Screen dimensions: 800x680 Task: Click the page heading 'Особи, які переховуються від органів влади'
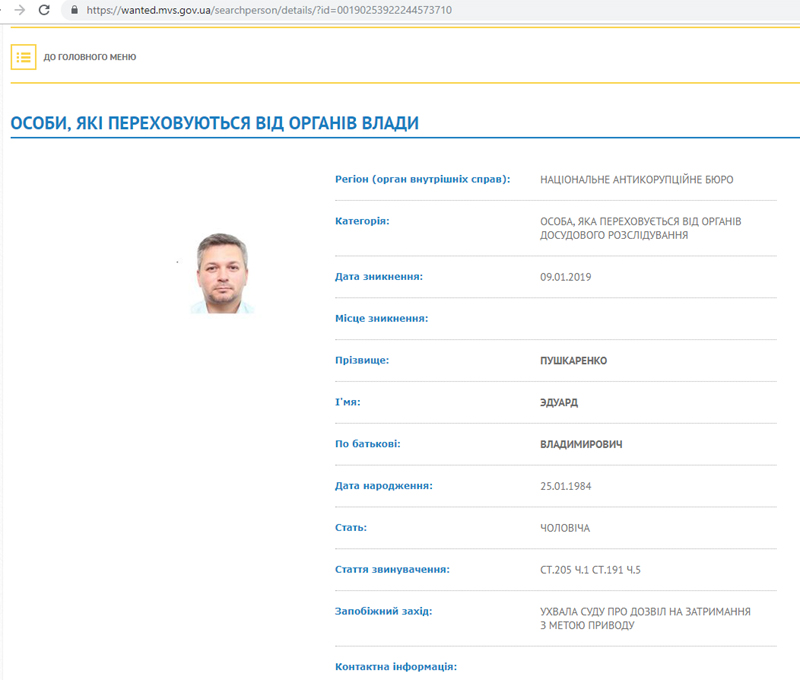pos(214,123)
